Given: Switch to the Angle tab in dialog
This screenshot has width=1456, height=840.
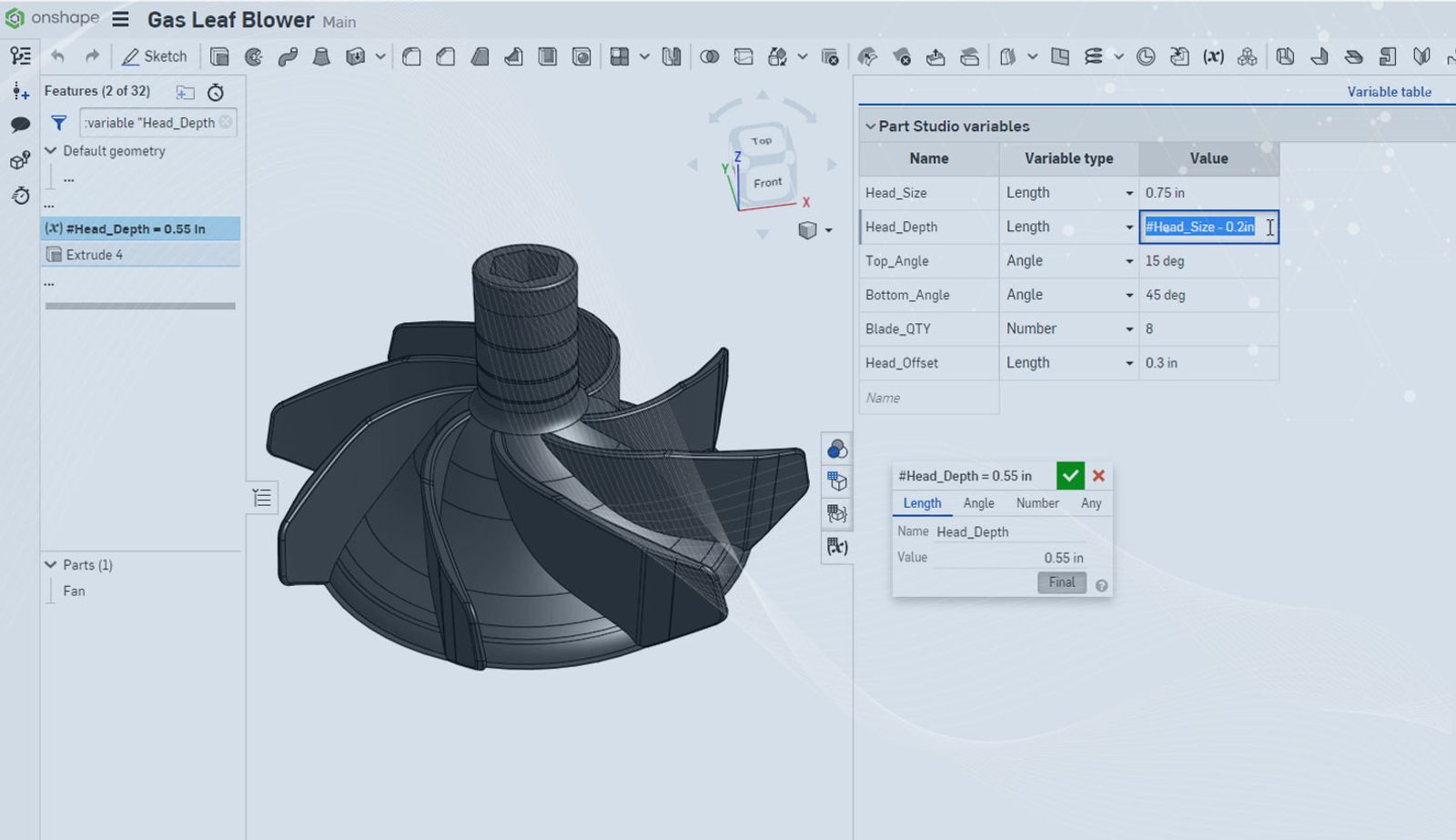Looking at the screenshot, I should click(x=978, y=503).
